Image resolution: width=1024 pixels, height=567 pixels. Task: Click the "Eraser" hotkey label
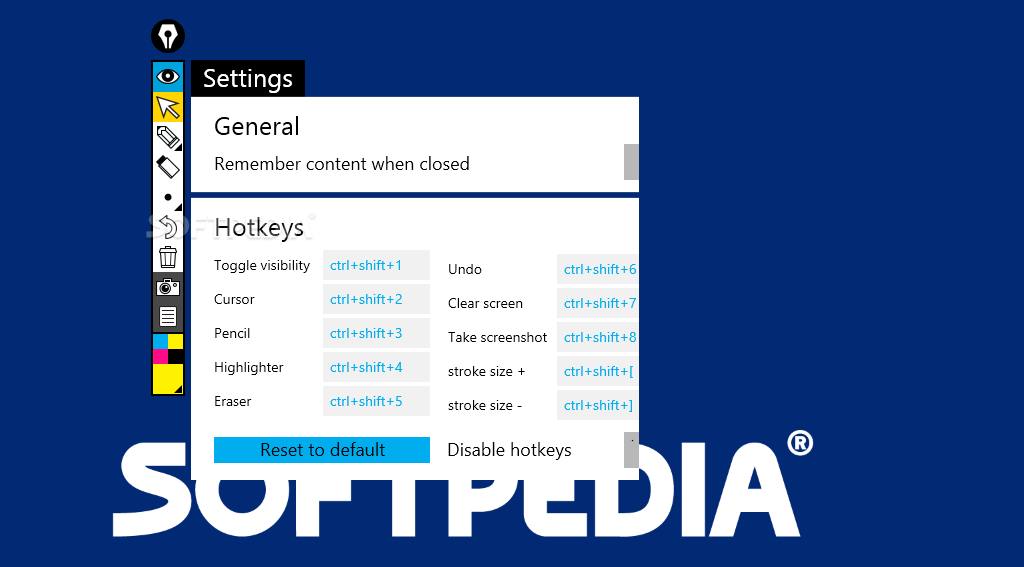[x=232, y=401]
